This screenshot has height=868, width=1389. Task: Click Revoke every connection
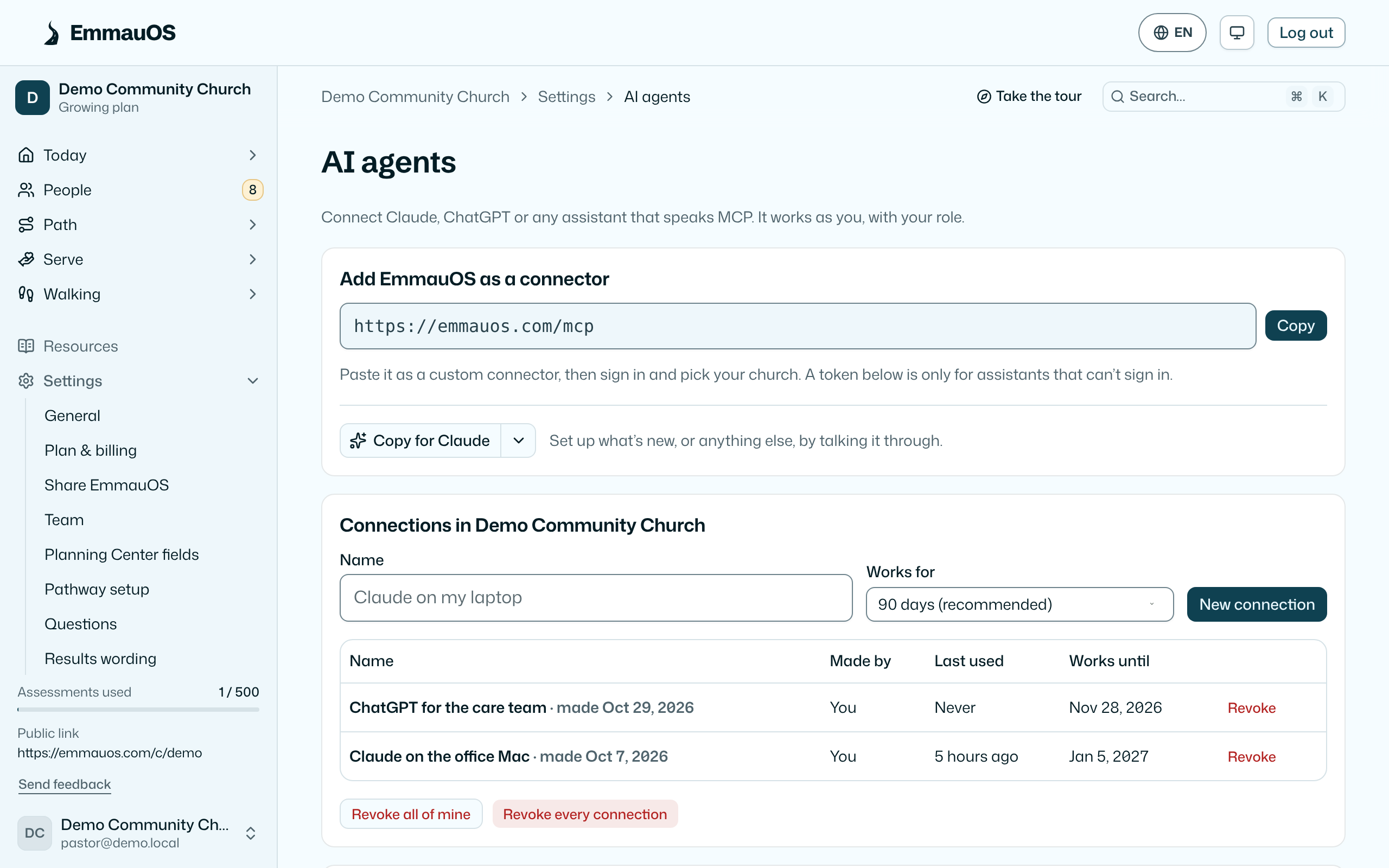(x=585, y=814)
